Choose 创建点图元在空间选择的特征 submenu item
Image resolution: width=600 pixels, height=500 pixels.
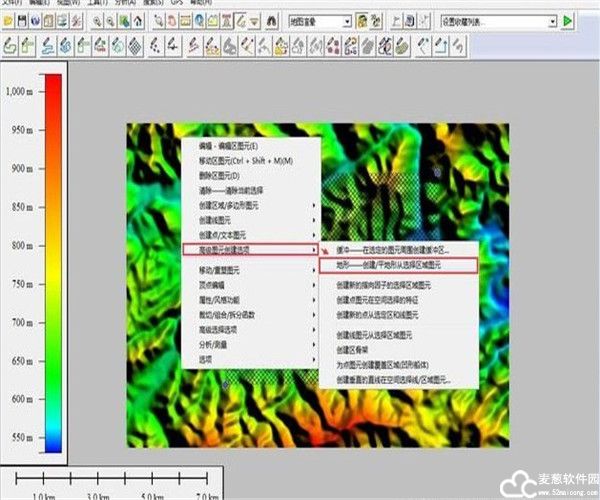pyautogui.click(x=399, y=300)
